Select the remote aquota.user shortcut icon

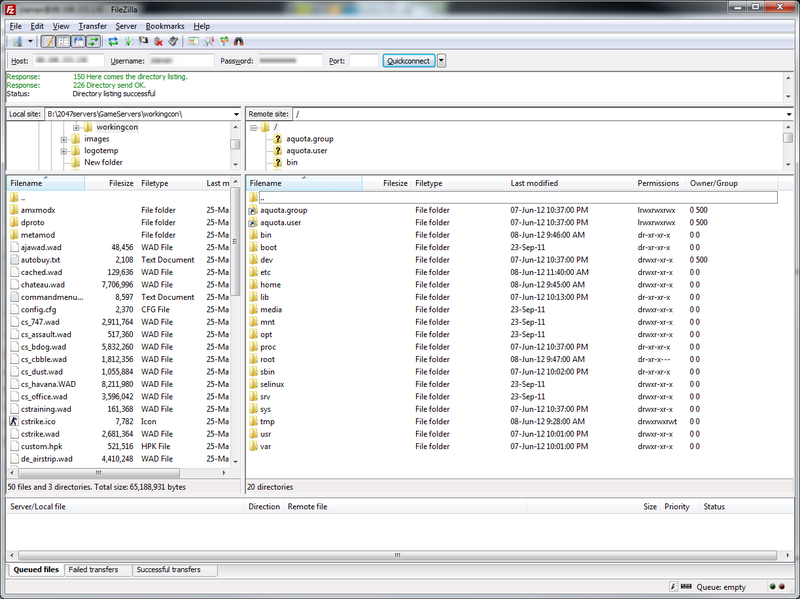(x=254, y=222)
